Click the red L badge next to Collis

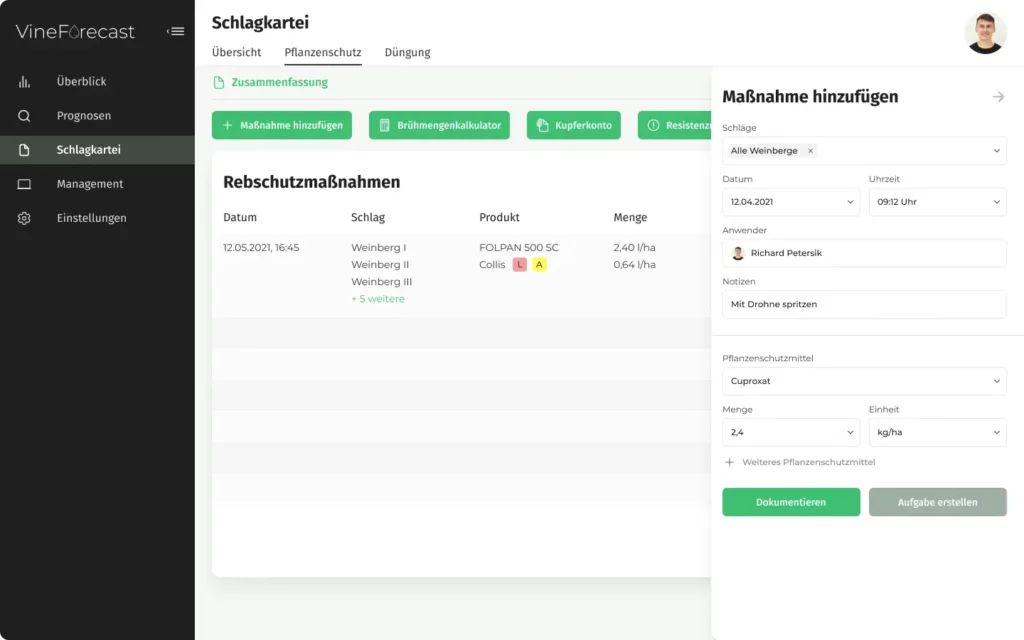(519, 264)
